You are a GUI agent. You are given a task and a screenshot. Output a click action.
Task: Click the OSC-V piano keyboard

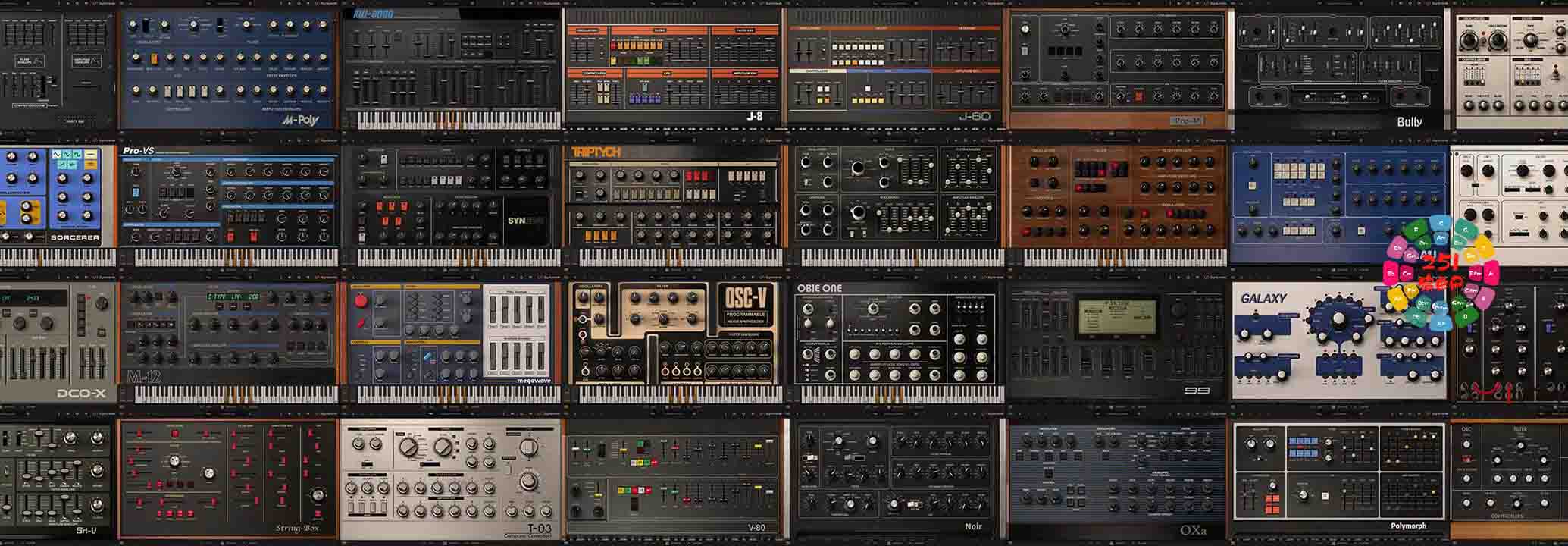(x=681, y=394)
